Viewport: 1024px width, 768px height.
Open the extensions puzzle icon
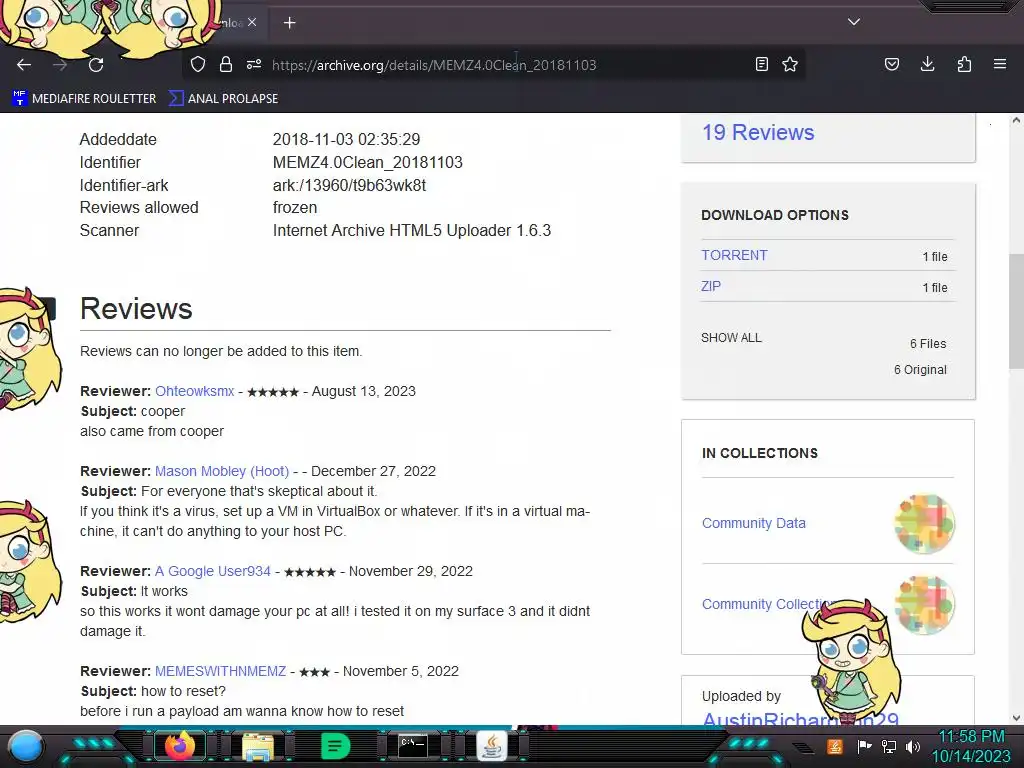pyautogui.click(x=964, y=64)
